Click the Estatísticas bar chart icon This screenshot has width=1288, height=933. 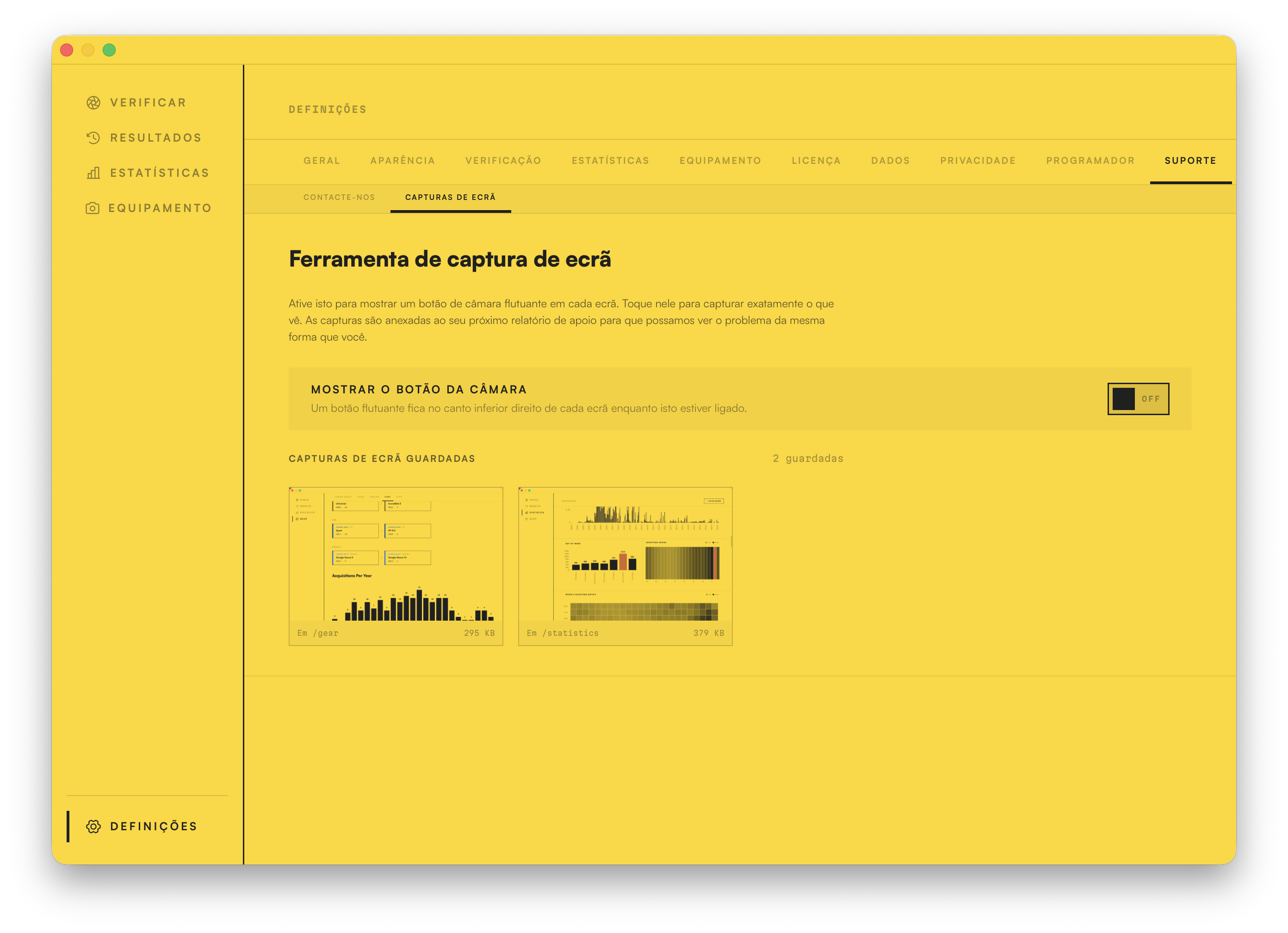click(93, 173)
